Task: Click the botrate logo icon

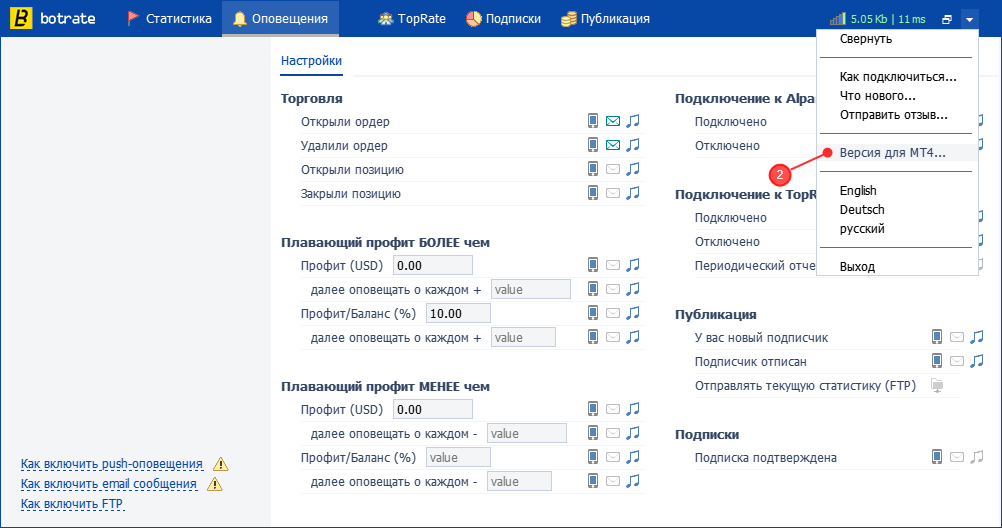Action: point(21,19)
